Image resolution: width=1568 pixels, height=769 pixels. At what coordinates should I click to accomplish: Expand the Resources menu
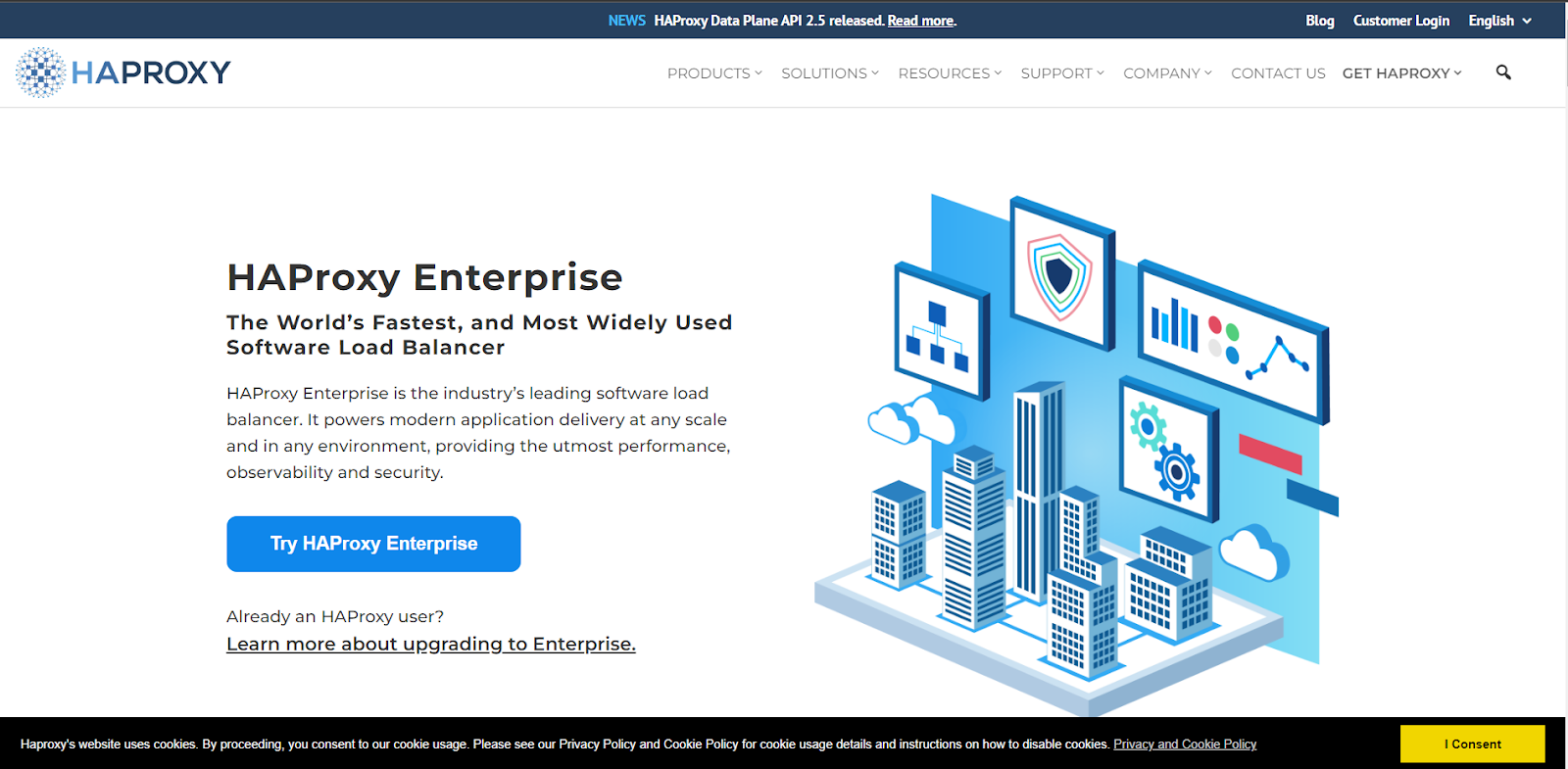(950, 73)
